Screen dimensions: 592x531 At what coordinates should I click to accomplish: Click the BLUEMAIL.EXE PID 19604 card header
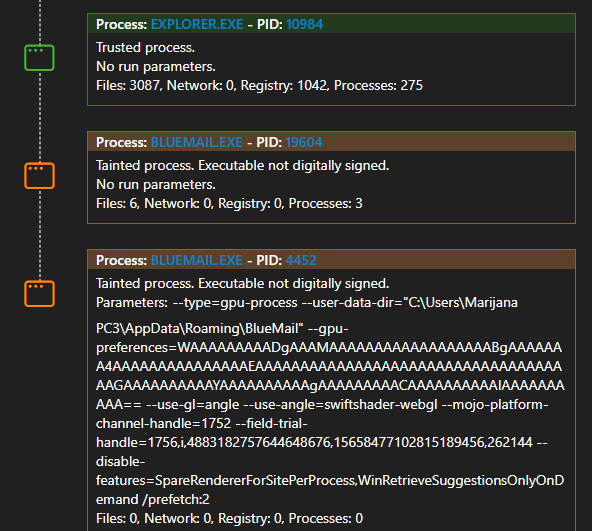pos(331,142)
